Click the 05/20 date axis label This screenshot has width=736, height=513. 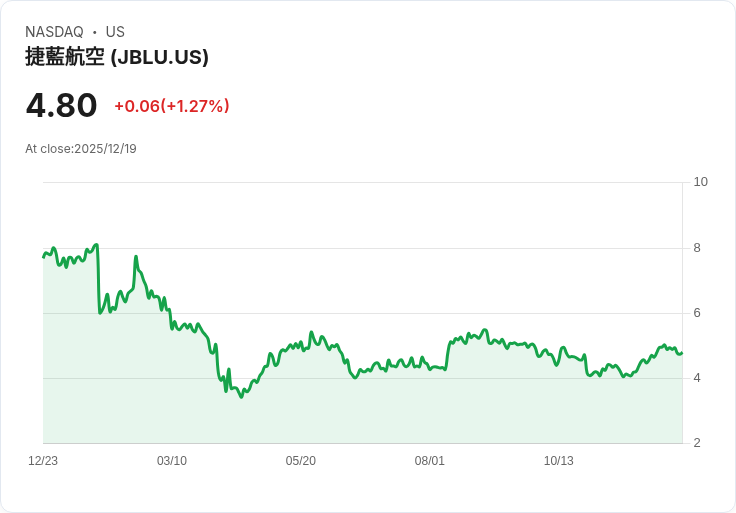click(300, 461)
